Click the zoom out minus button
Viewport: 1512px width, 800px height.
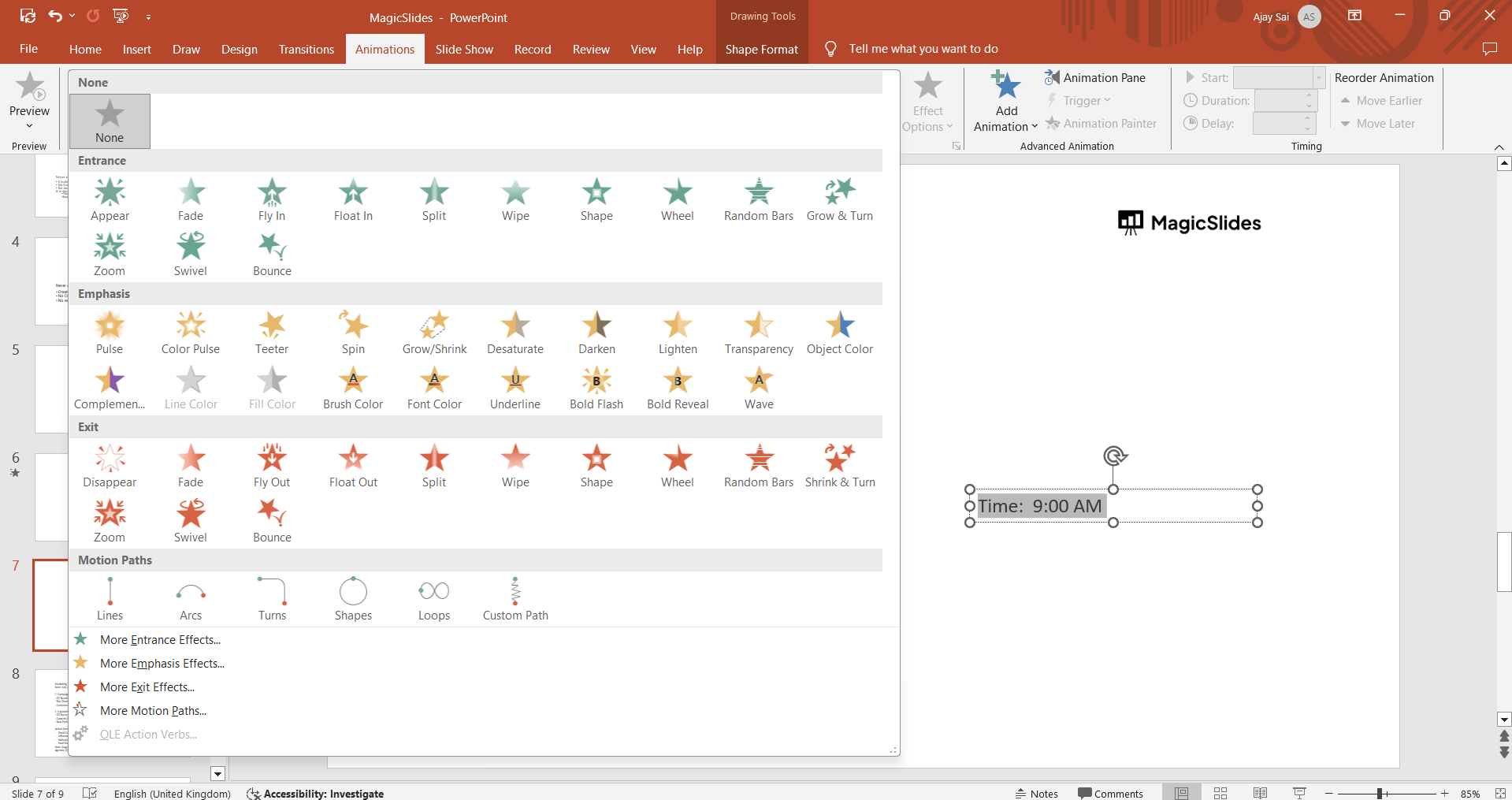pyautogui.click(x=1328, y=794)
